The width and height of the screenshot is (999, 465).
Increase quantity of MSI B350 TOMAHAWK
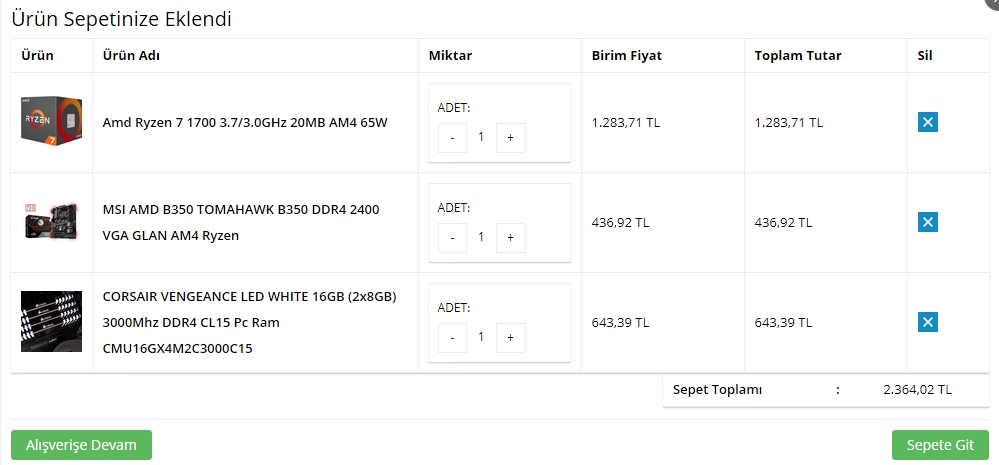click(x=510, y=238)
